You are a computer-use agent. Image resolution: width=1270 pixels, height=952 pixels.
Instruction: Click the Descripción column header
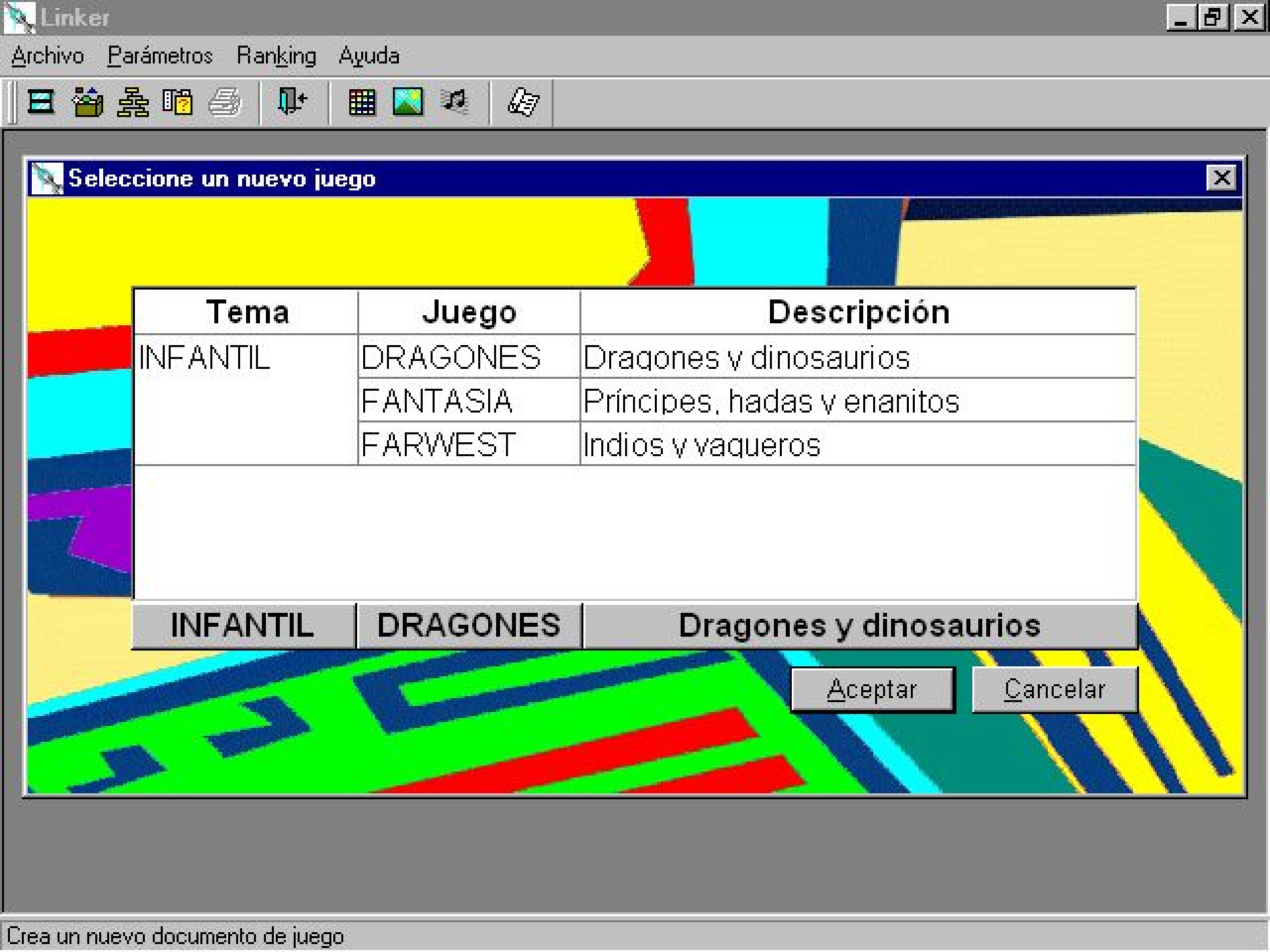point(858,312)
